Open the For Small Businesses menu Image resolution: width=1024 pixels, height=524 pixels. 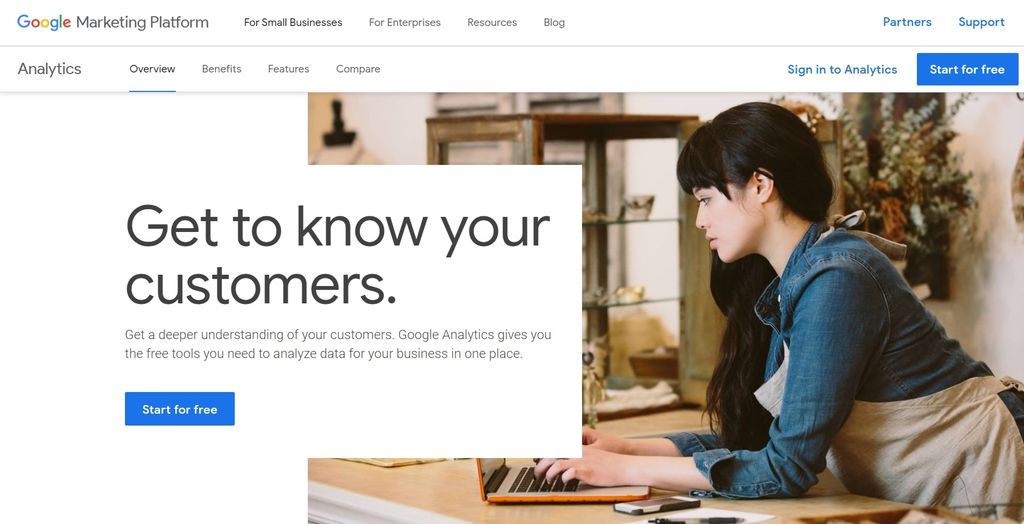click(x=293, y=22)
